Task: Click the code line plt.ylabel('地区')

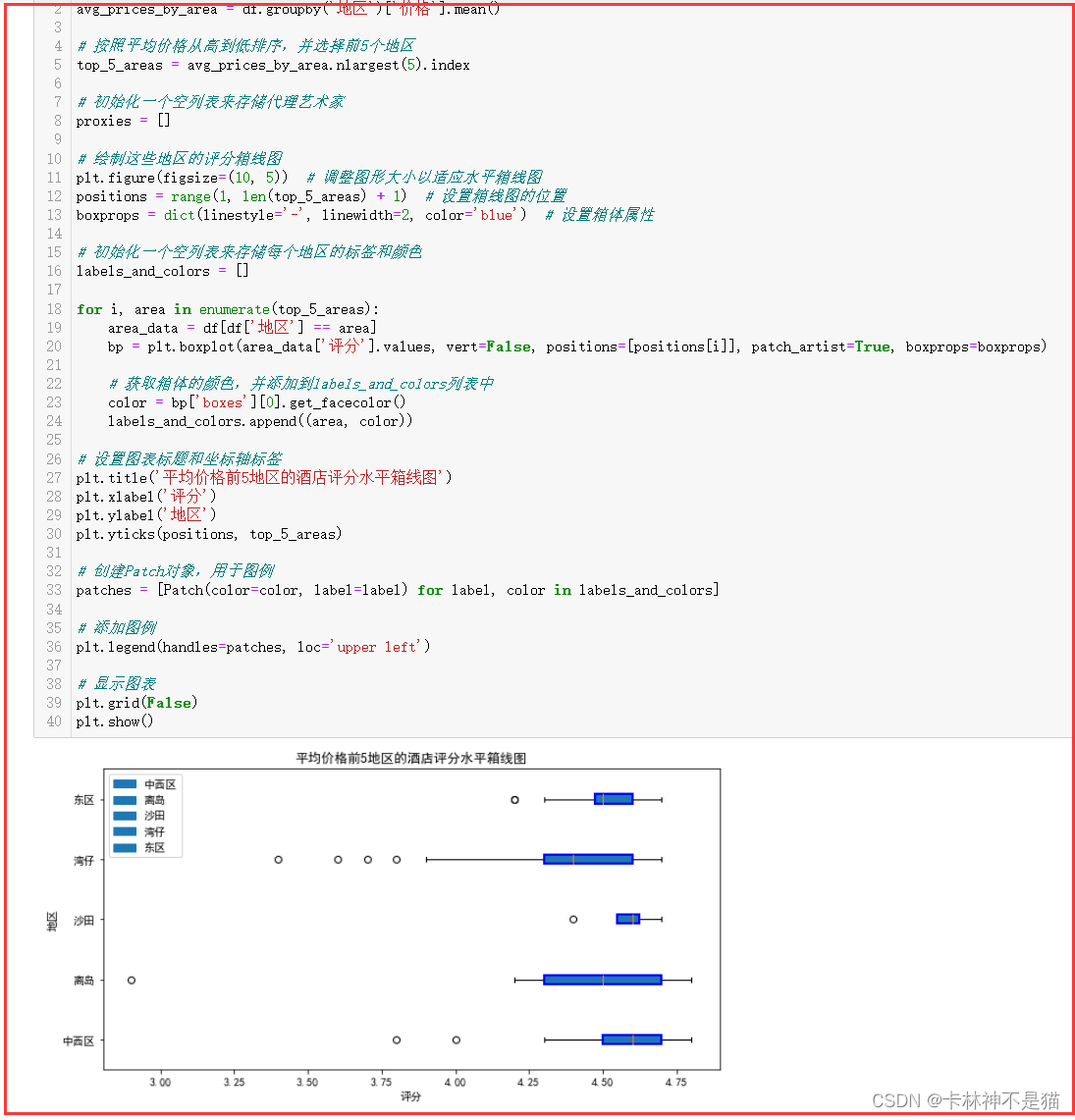Action: (146, 514)
